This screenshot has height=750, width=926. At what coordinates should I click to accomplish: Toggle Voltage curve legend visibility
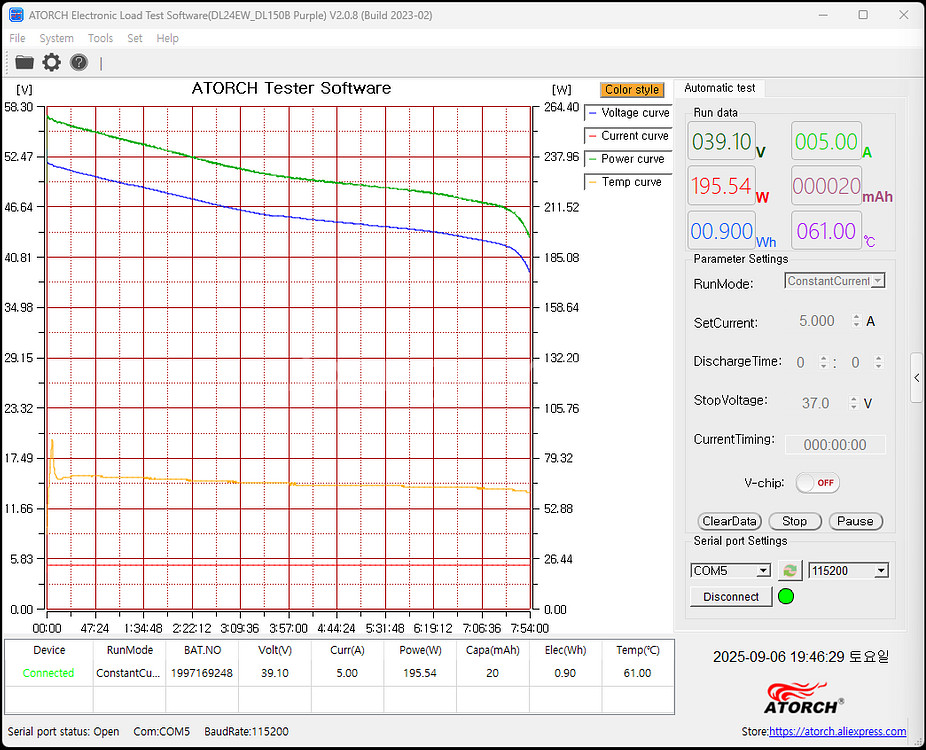click(628, 113)
